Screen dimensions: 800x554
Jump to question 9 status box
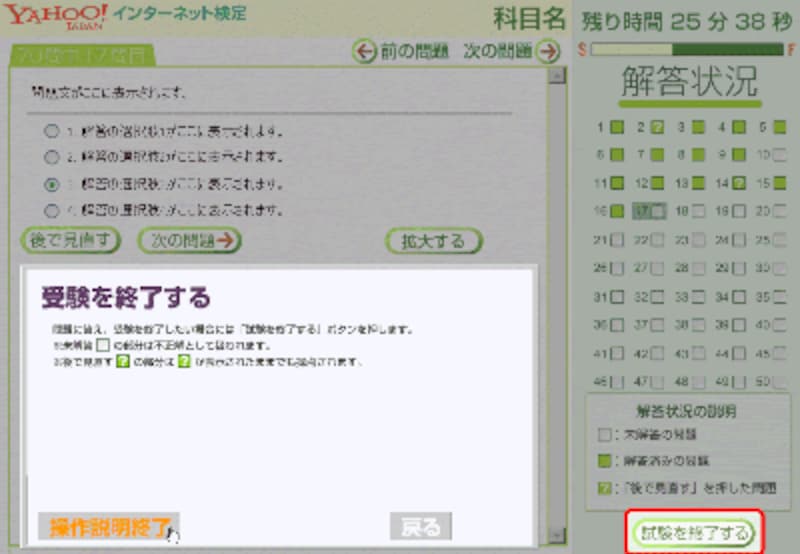coord(739,155)
